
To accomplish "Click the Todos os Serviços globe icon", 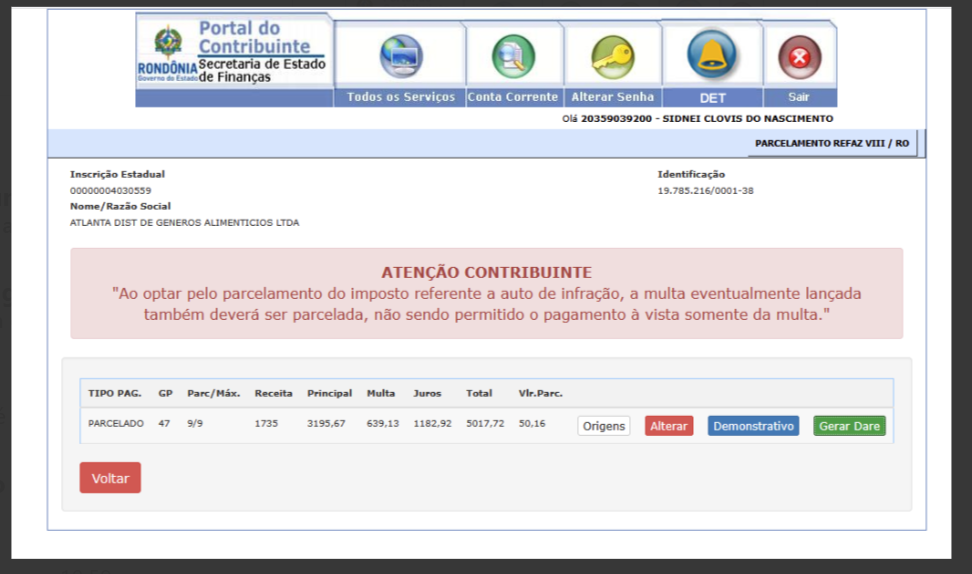I will 401,56.
